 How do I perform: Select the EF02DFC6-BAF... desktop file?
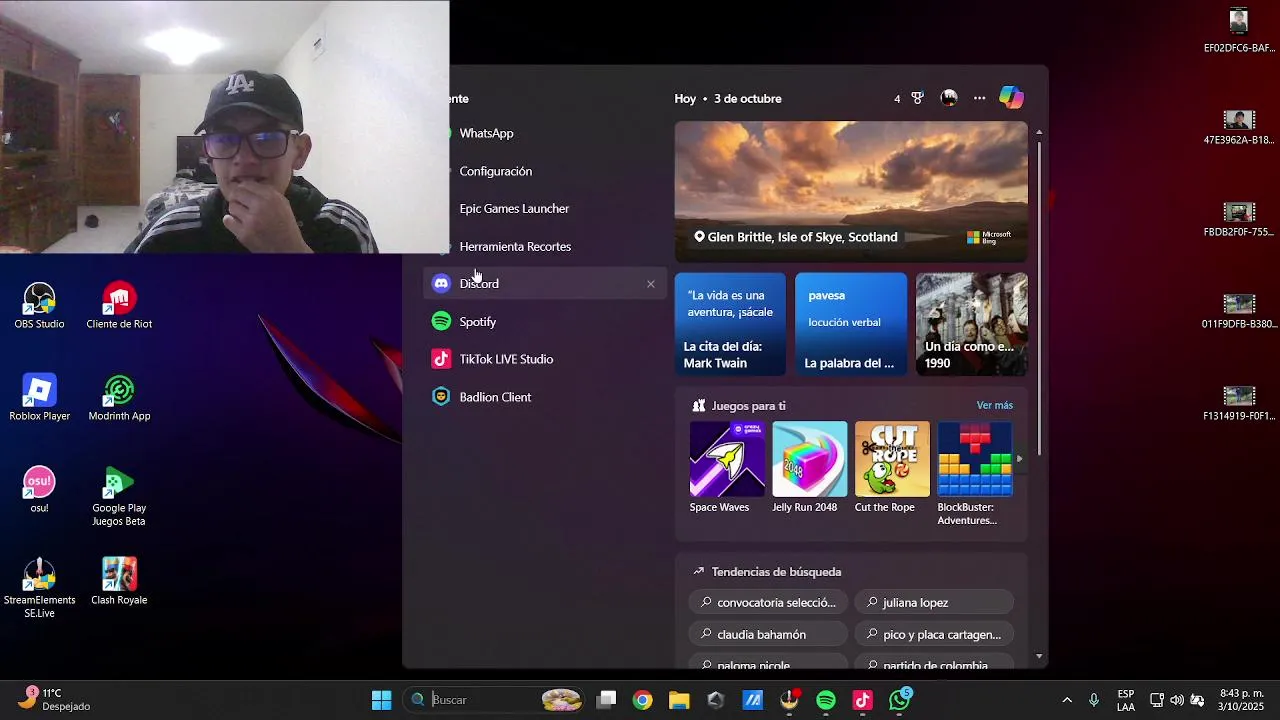[x=1239, y=30]
